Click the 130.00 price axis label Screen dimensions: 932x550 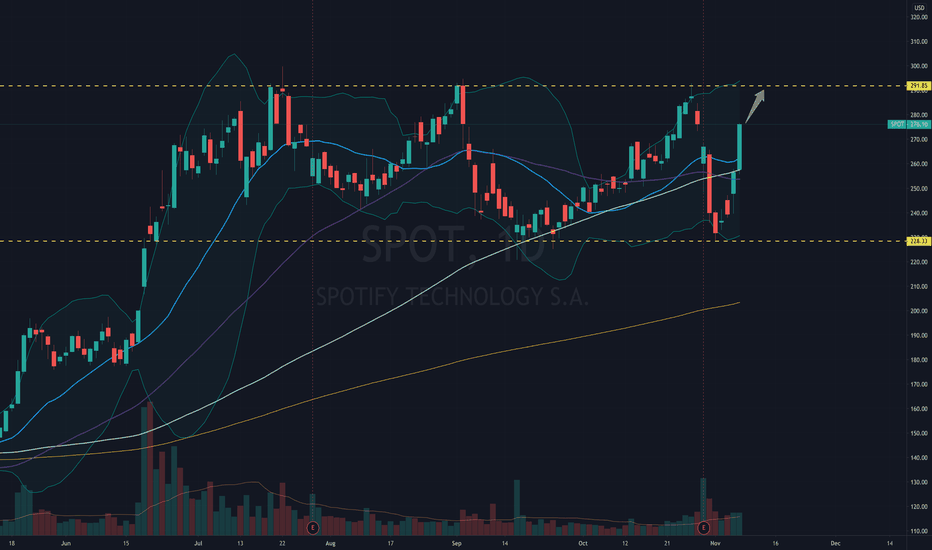[x=918, y=482]
